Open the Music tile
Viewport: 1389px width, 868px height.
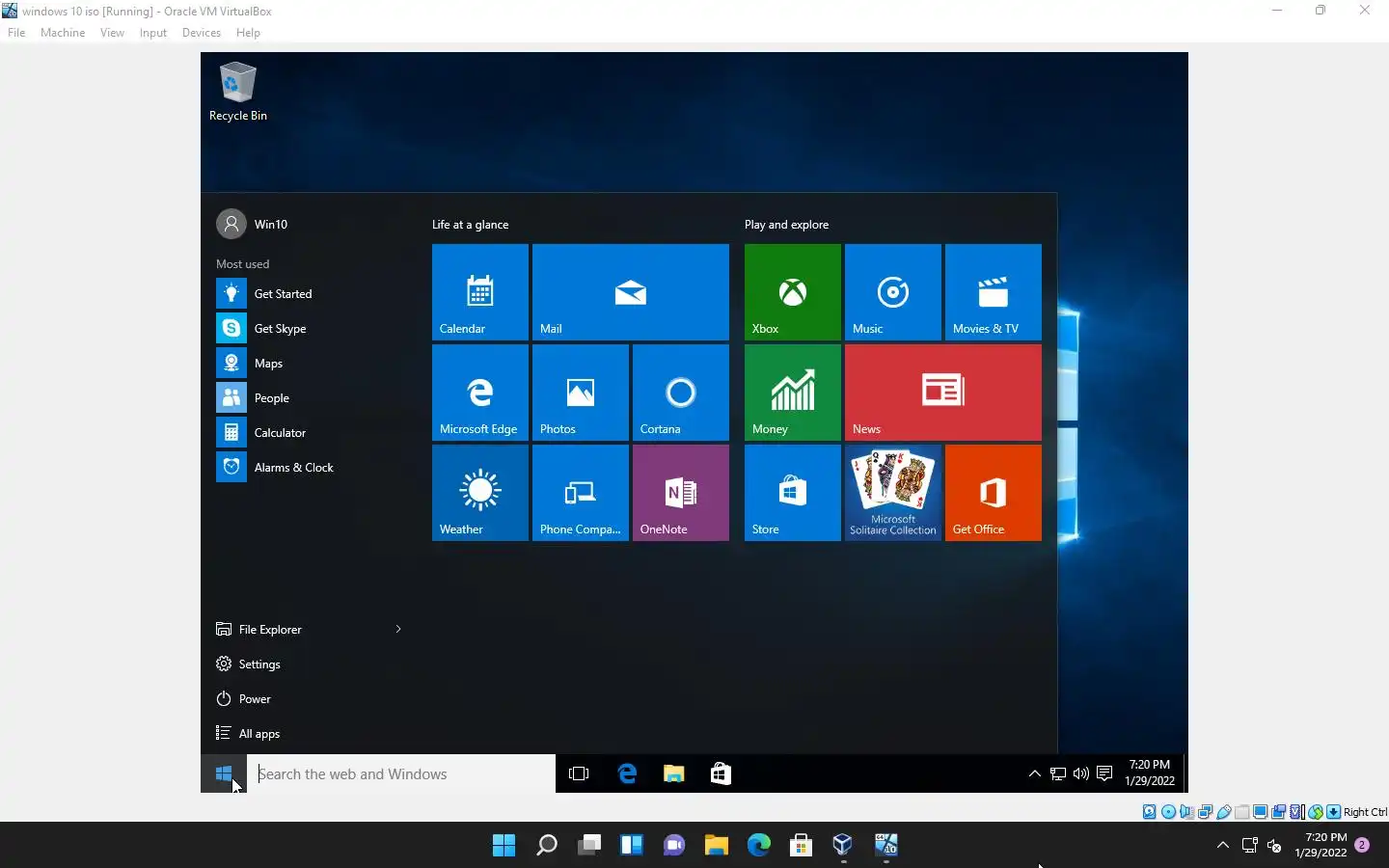(x=893, y=292)
